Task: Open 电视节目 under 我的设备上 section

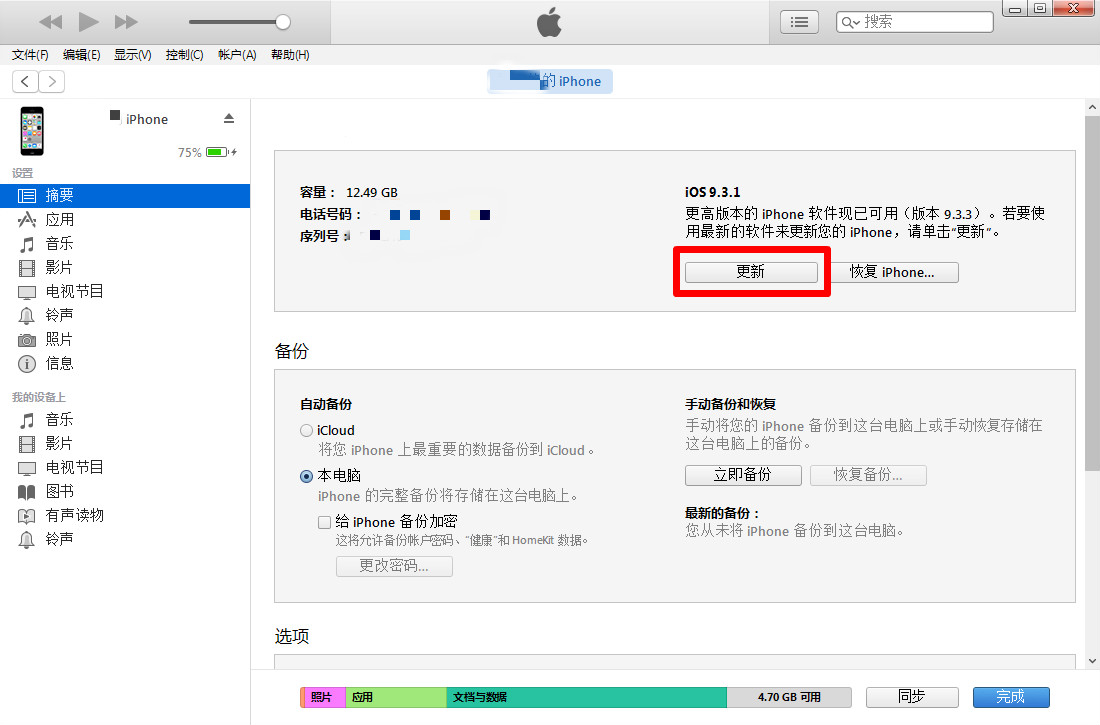Action: [125, 467]
